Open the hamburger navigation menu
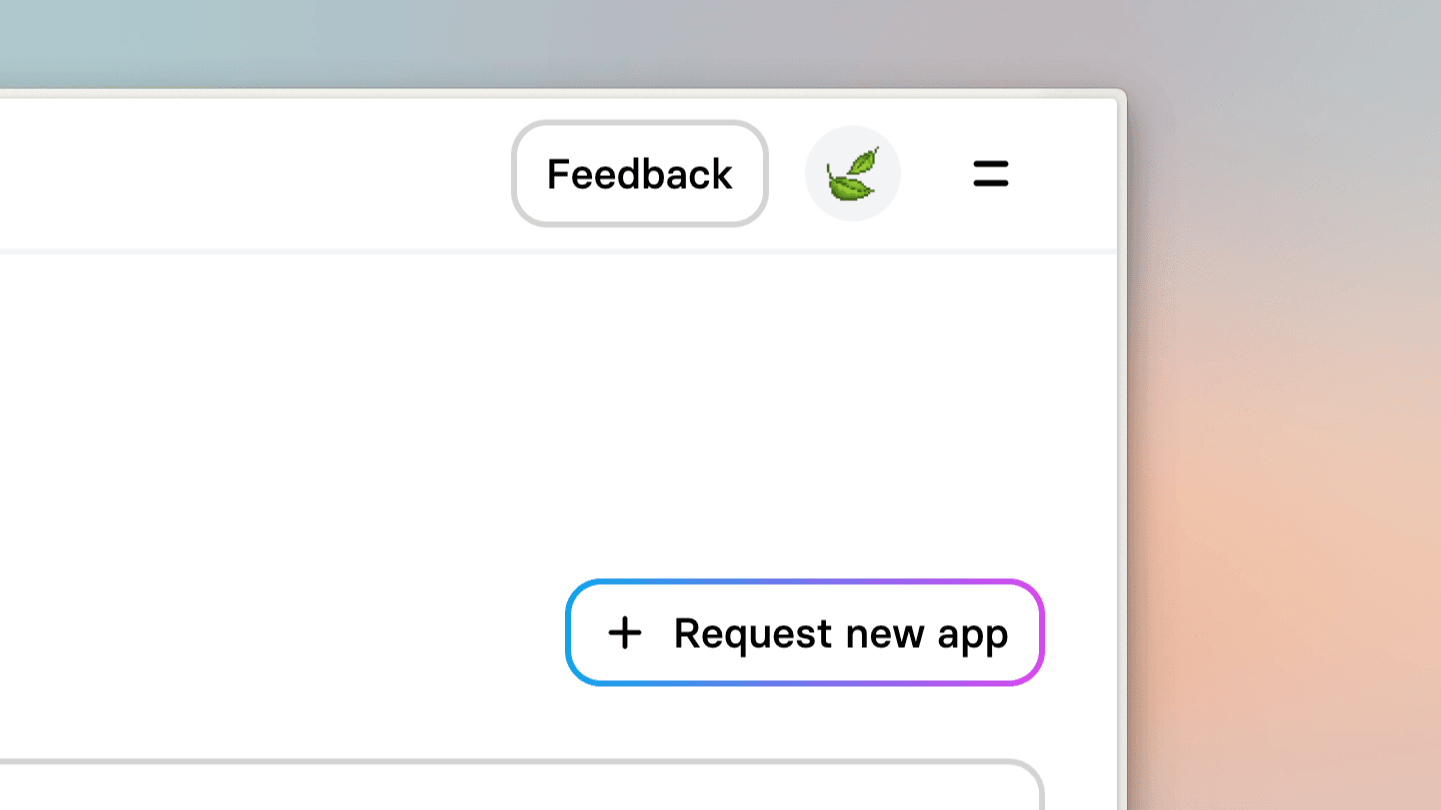 click(x=989, y=174)
